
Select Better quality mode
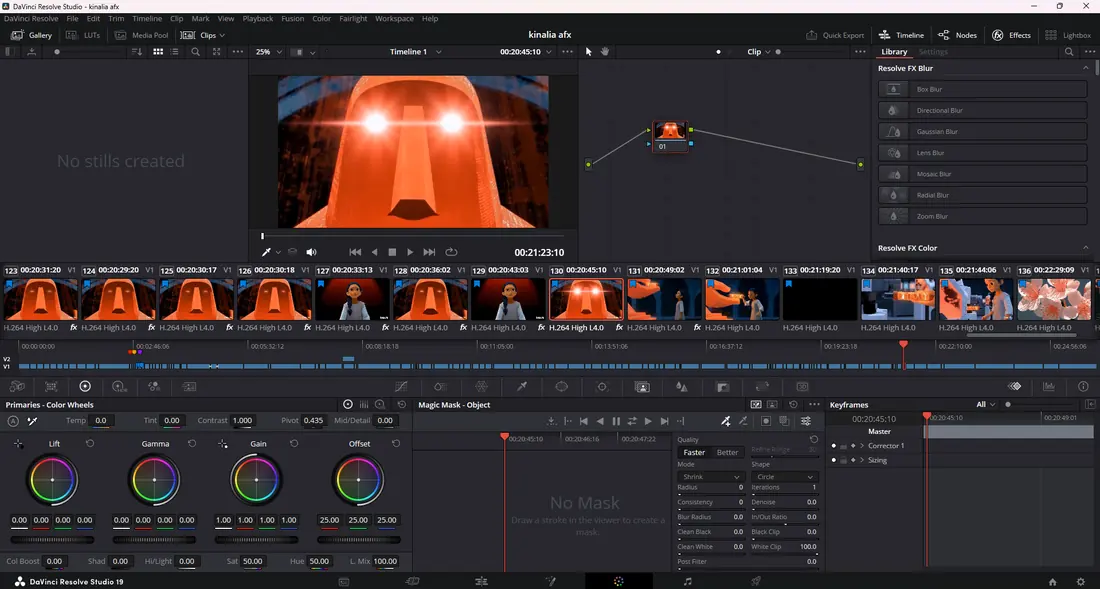click(727, 452)
